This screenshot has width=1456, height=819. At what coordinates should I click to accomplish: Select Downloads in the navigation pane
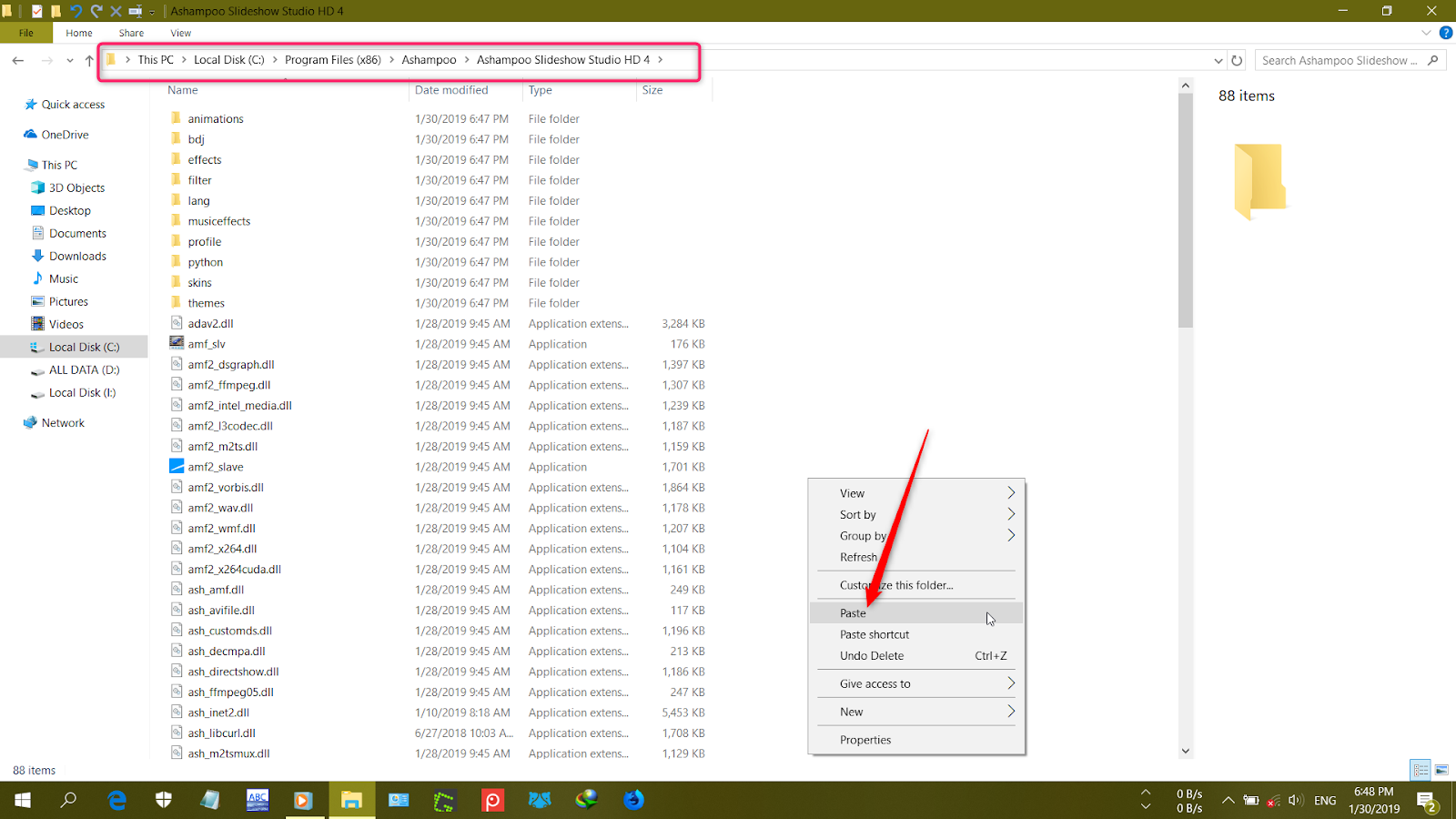[x=77, y=256]
